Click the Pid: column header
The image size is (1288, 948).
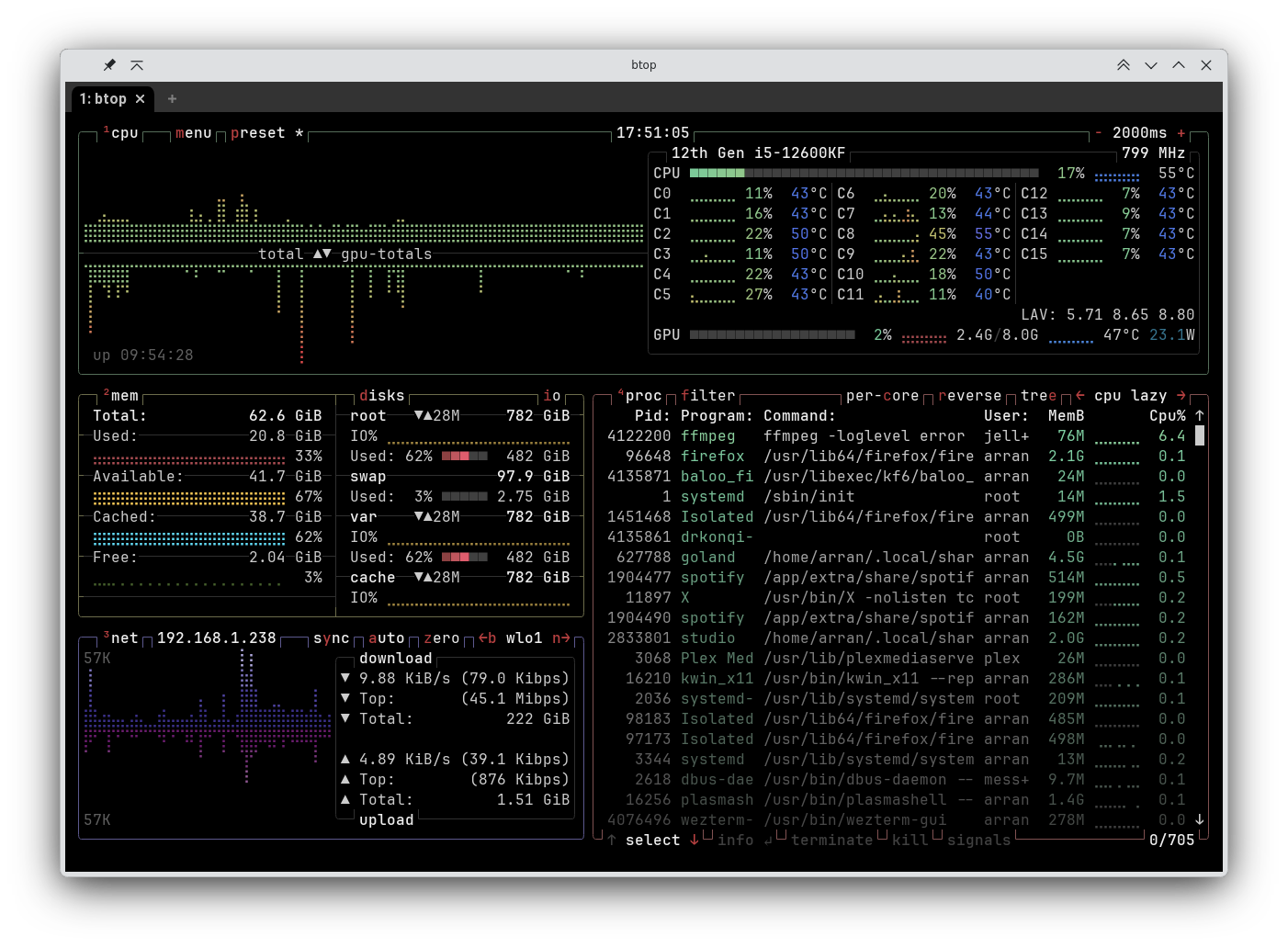pos(653,416)
